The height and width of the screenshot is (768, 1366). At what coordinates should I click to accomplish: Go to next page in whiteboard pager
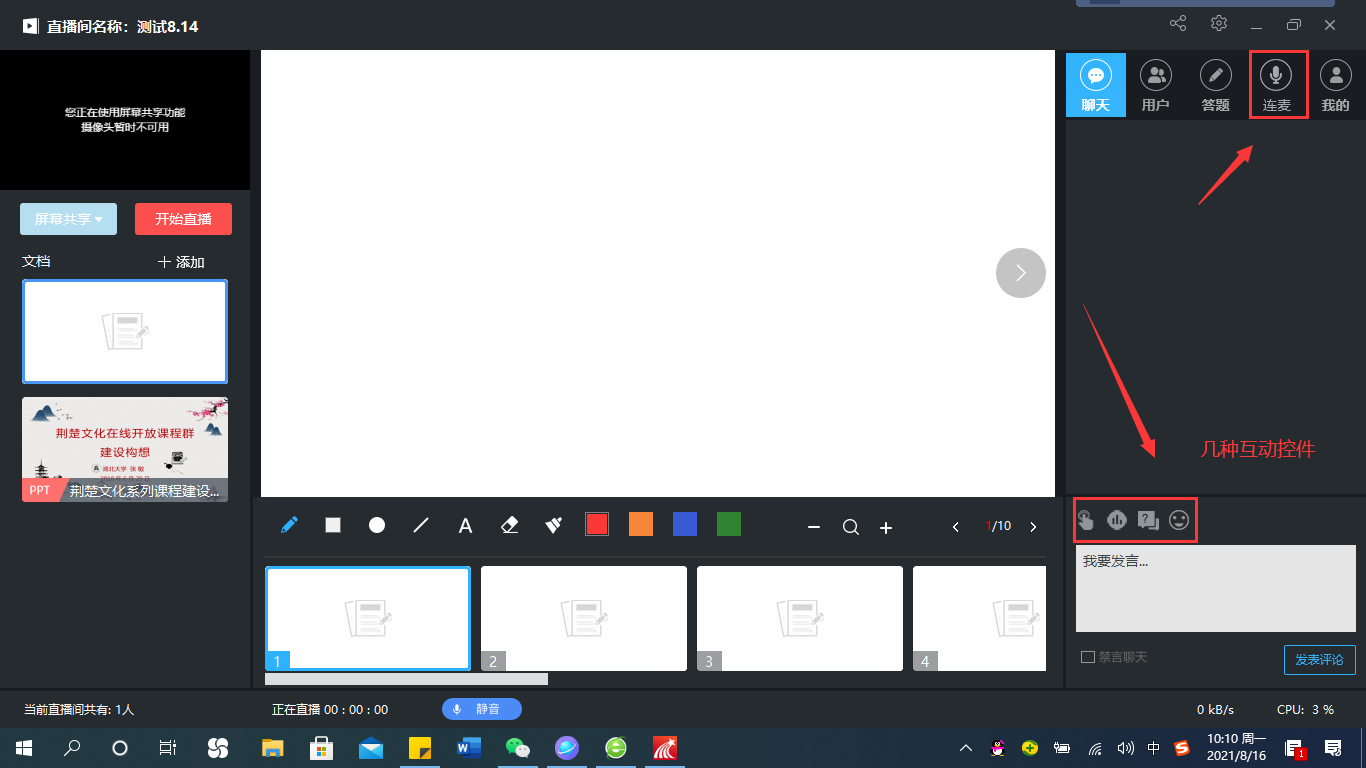pos(1033,527)
